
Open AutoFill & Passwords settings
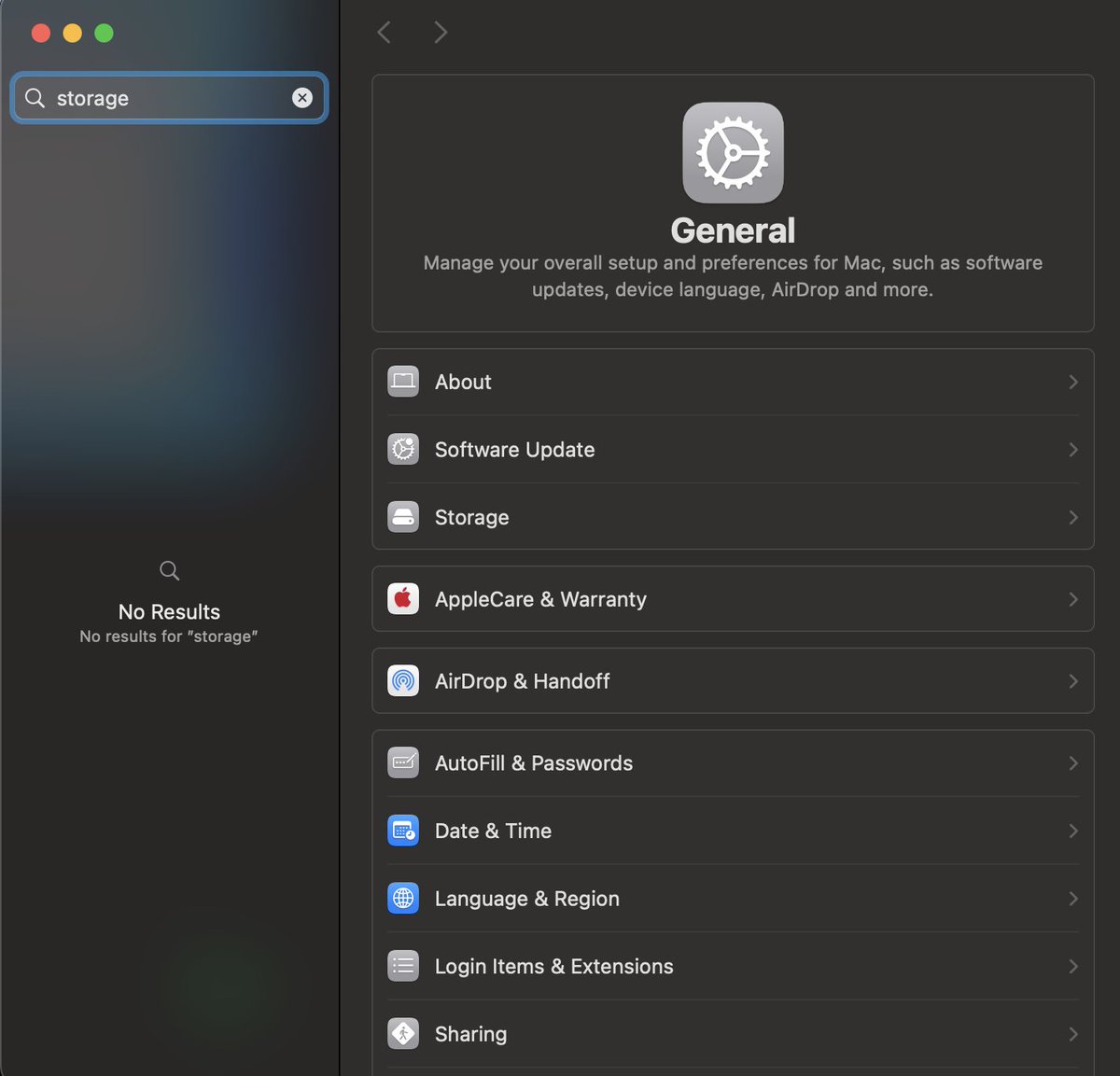(x=733, y=763)
